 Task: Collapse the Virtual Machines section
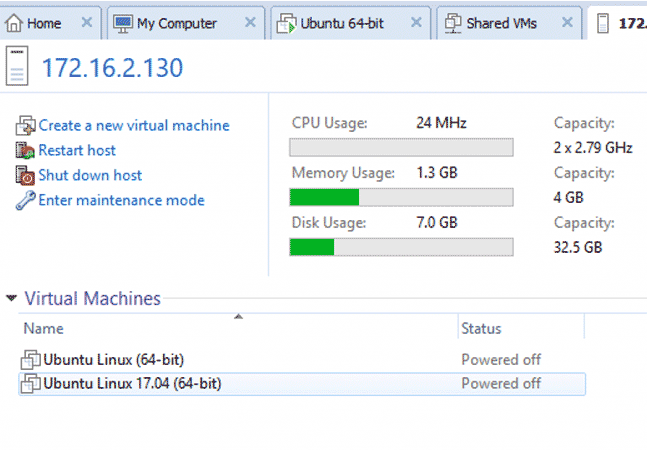click(x=11, y=298)
